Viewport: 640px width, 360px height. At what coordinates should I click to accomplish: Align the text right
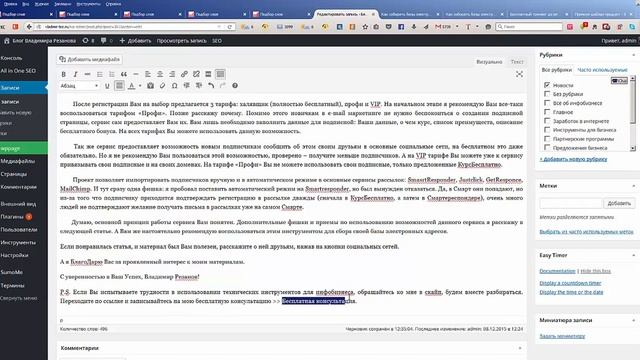coord(172,74)
